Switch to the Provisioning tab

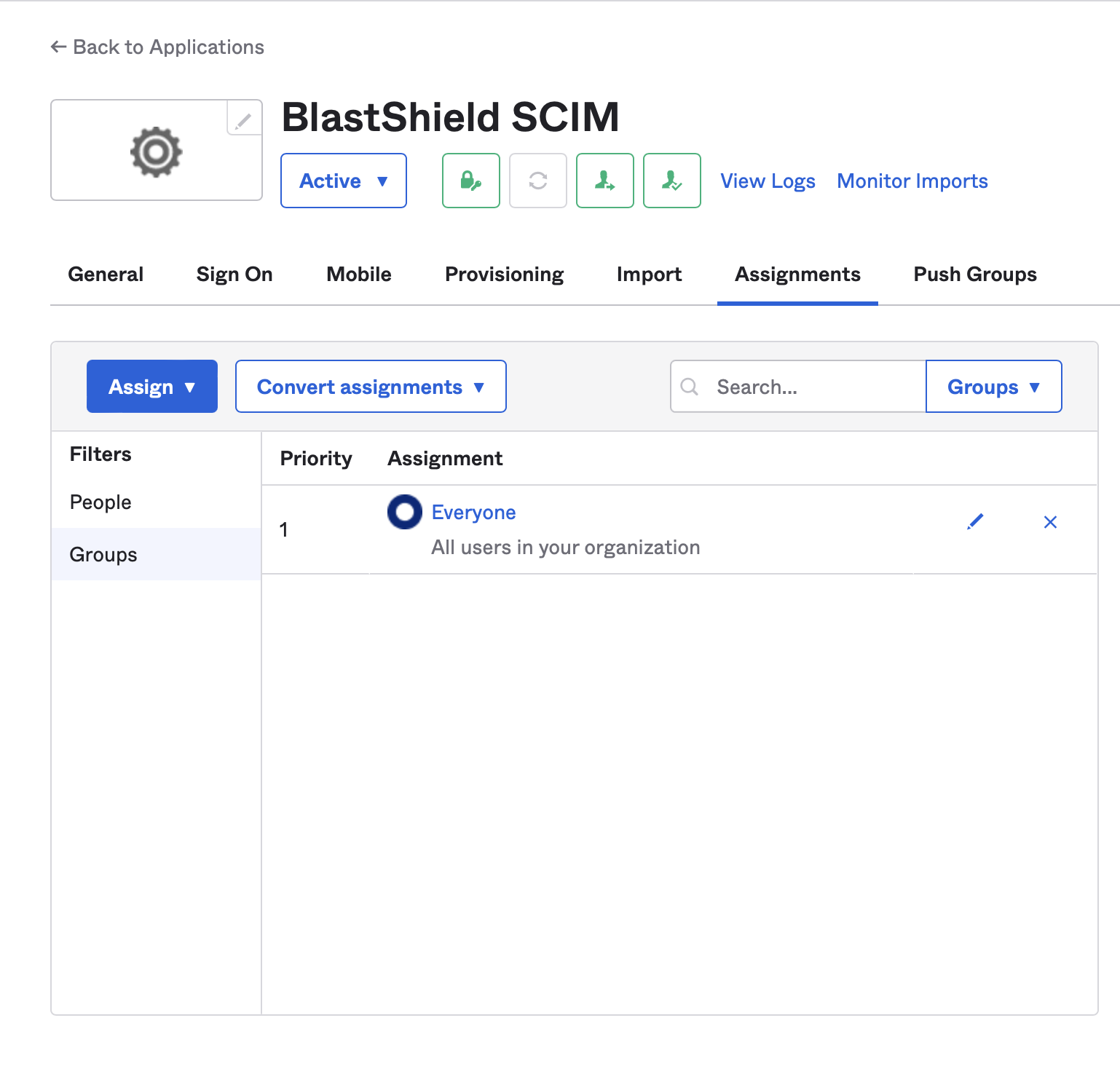[503, 275]
